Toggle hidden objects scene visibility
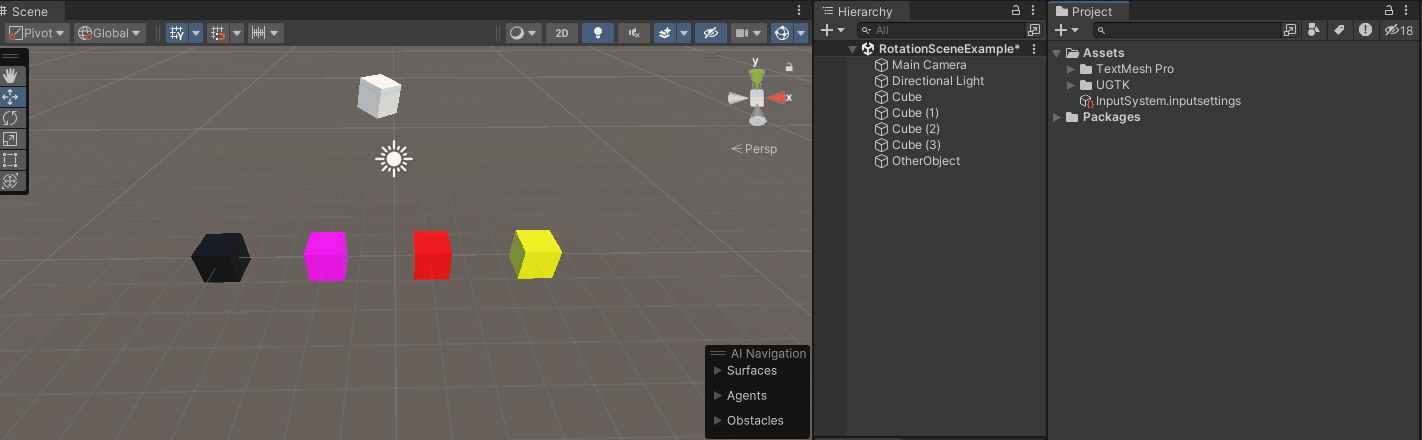The height and width of the screenshot is (440, 1422). pos(711,33)
